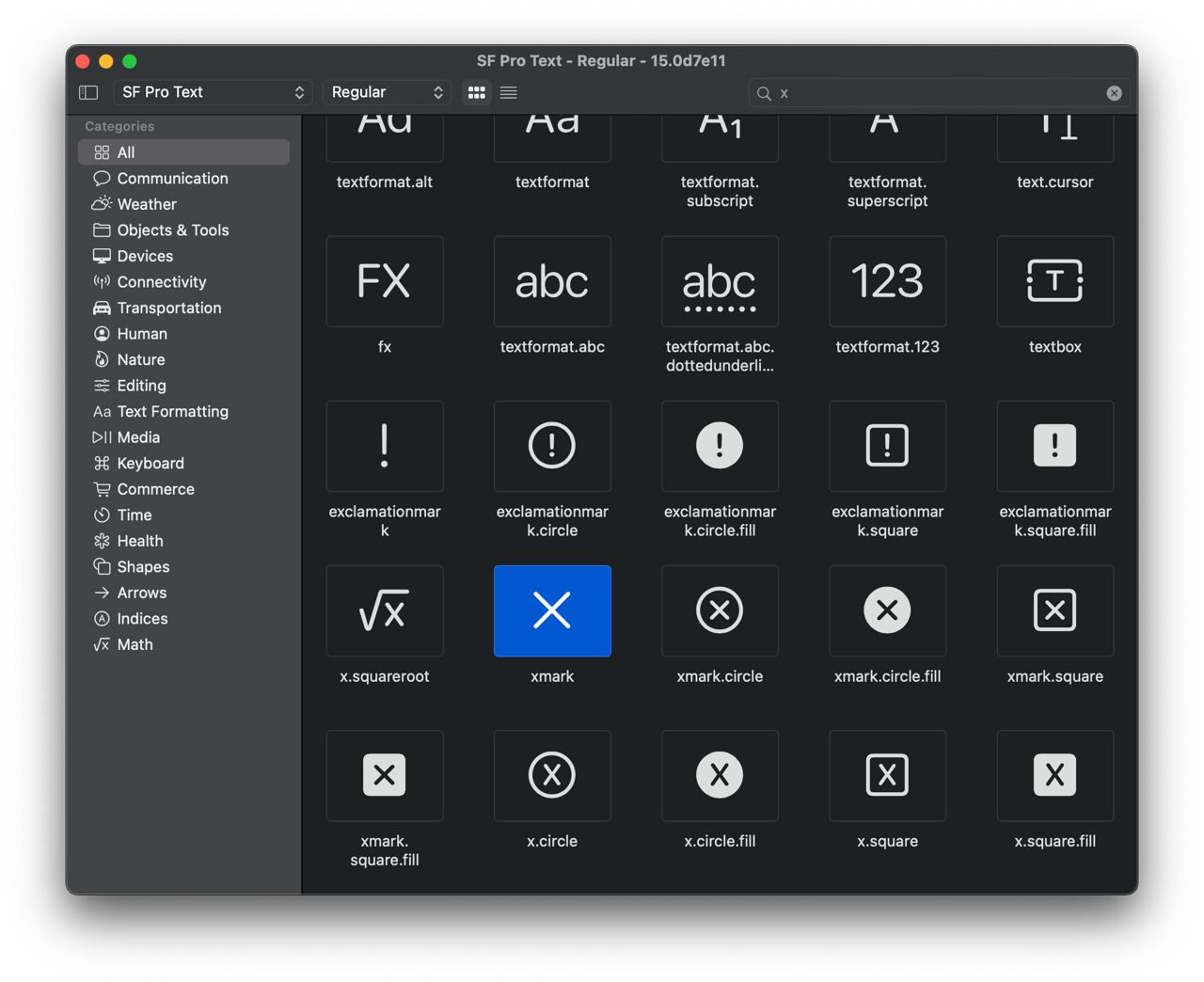Select the exclamationmark.circle symbol

tap(552, 446)
